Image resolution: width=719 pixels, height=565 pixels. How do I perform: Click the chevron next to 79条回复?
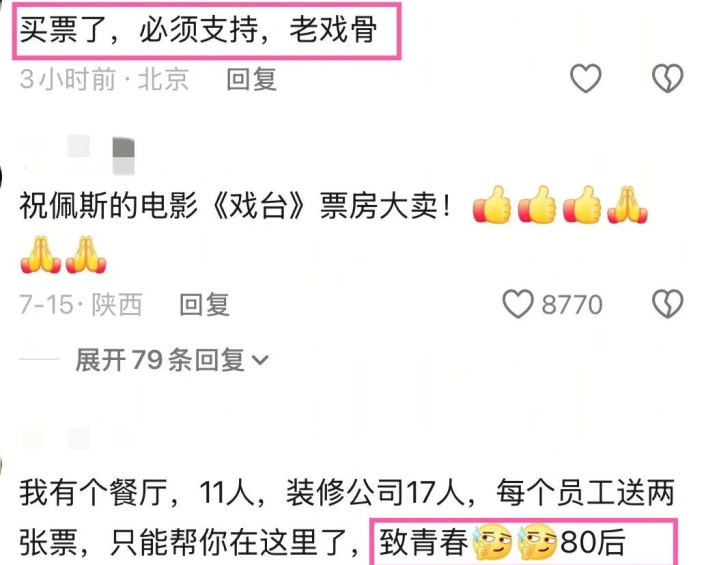(260, 360)
